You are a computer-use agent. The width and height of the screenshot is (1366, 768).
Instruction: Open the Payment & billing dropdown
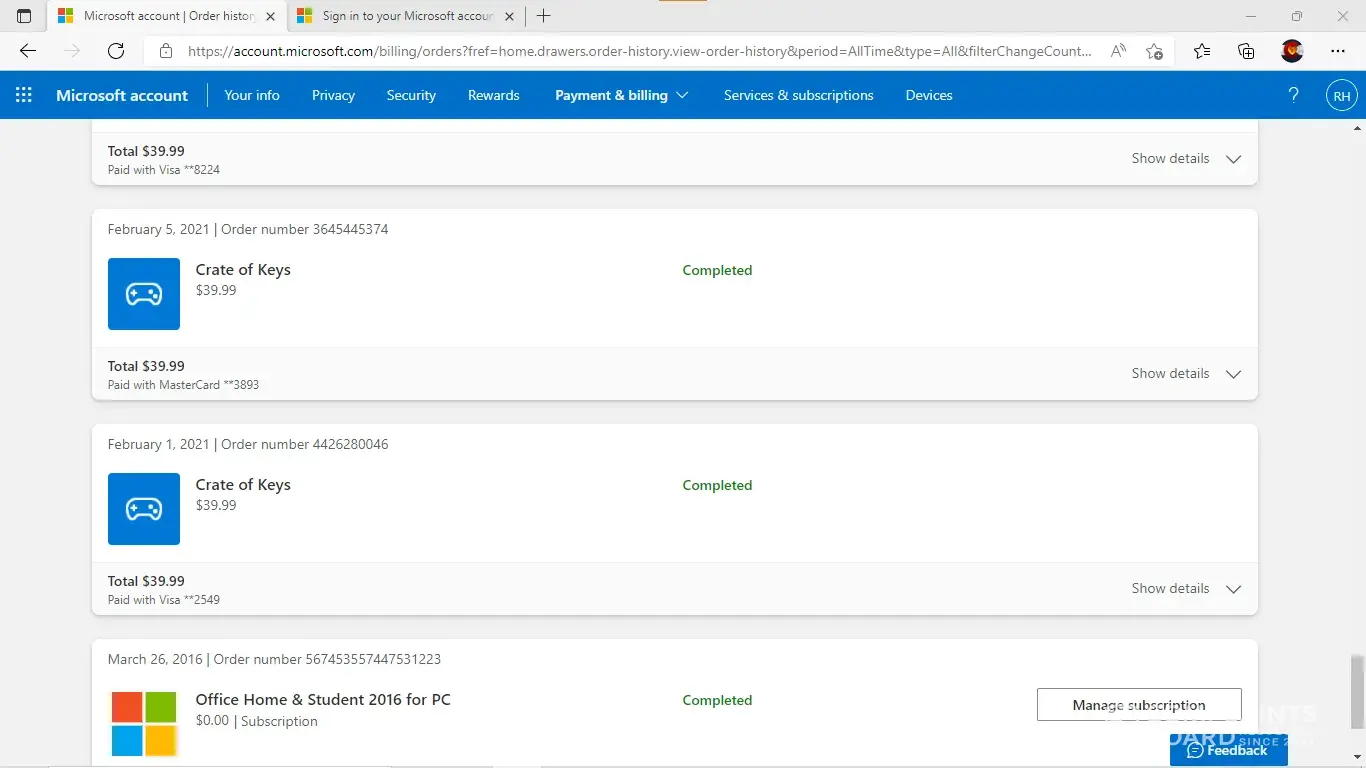pyautogui.click(x=621, y=95)
